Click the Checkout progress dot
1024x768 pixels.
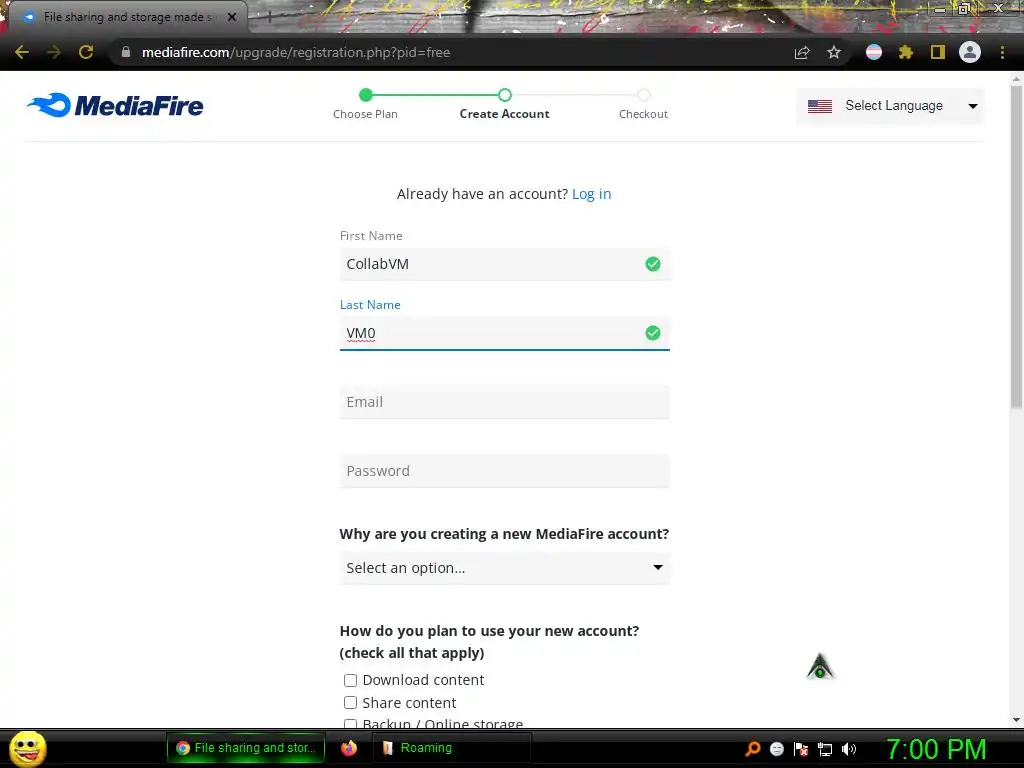(x=644, y=95)
